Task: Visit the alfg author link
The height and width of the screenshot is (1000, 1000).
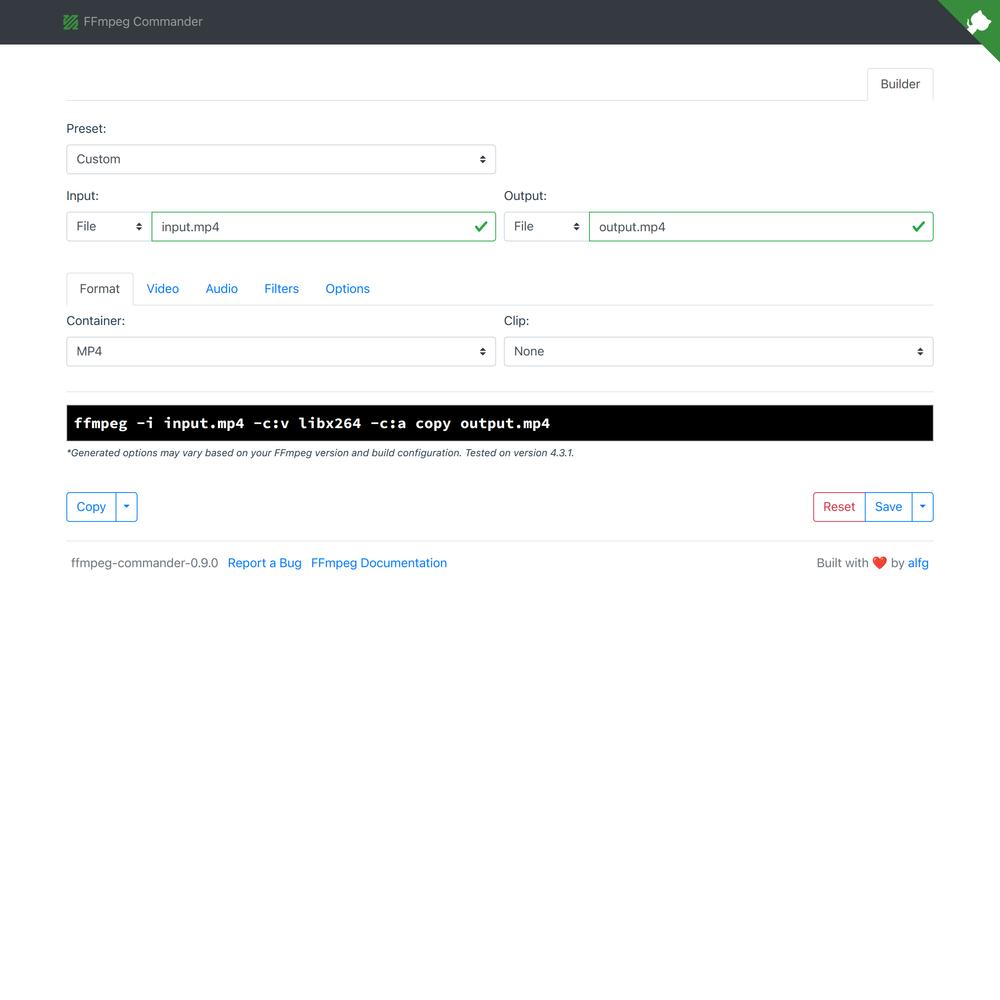Action: pyautogui.click(x=918, y=563)
